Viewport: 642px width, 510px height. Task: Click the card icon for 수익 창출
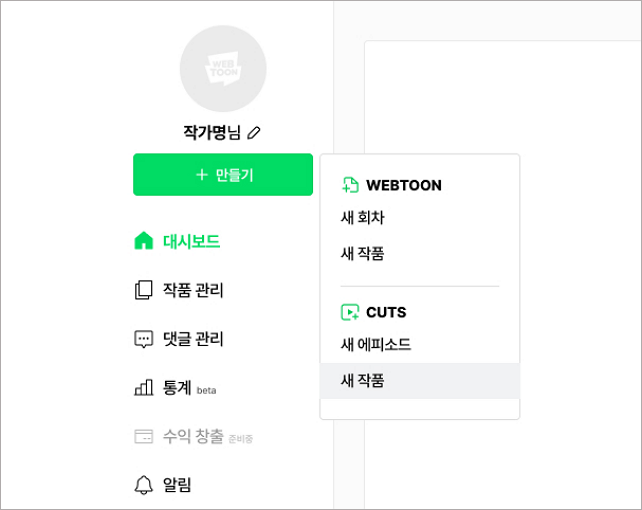click(x=144, y=436)
